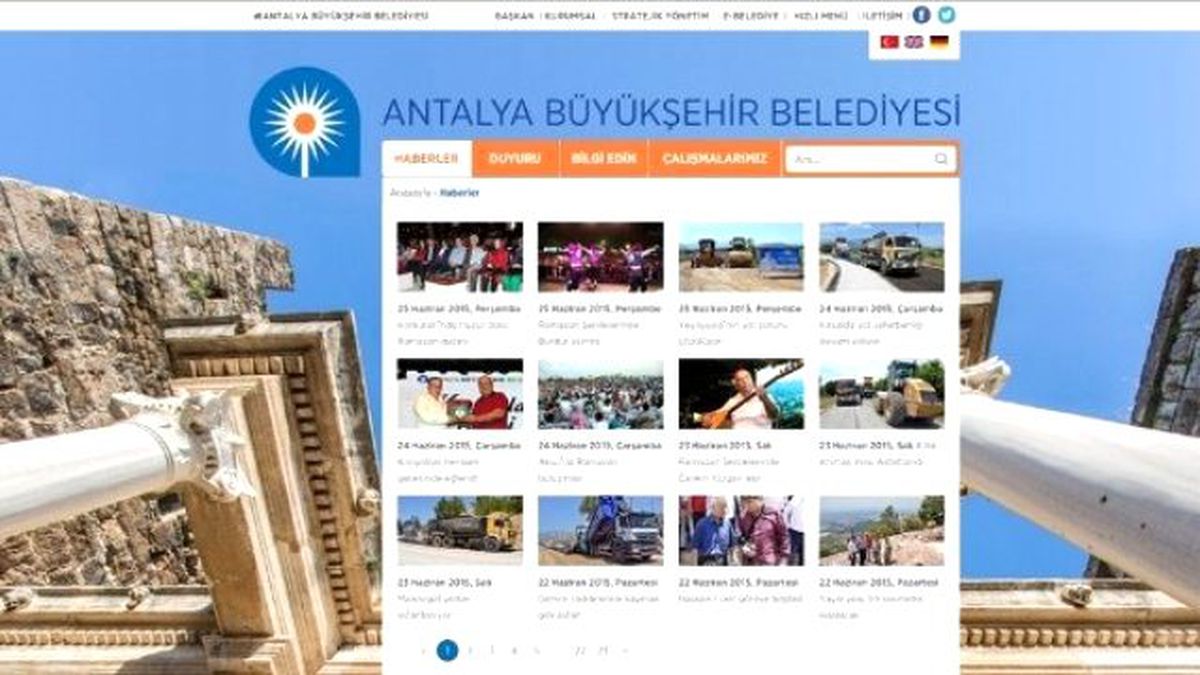Select page 1 in pagination
Viewport: 1200px width, 675px height.
click(447, 651)
